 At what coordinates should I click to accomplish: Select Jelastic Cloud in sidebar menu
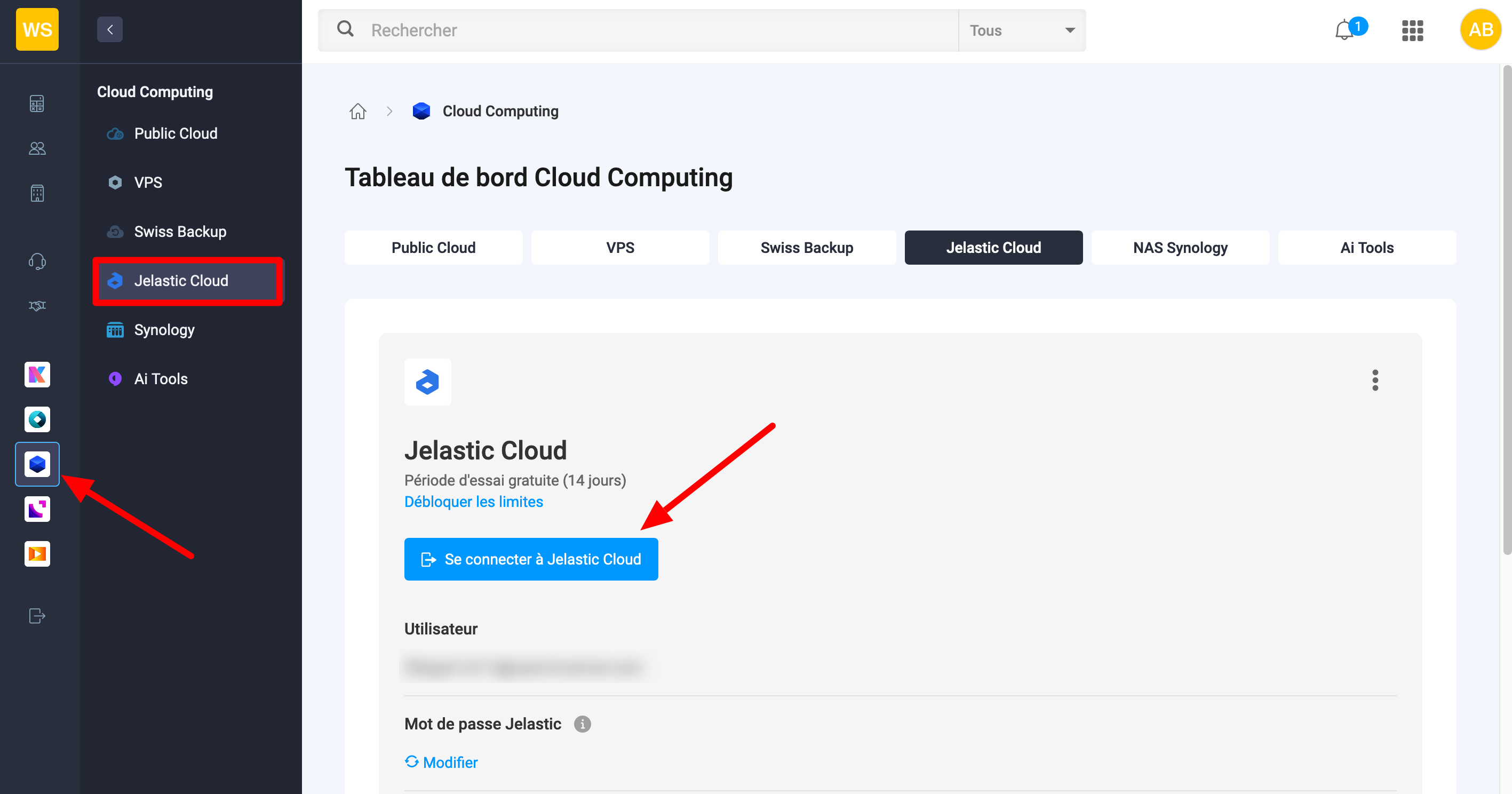pyautogui.click(x=188, y=281)
